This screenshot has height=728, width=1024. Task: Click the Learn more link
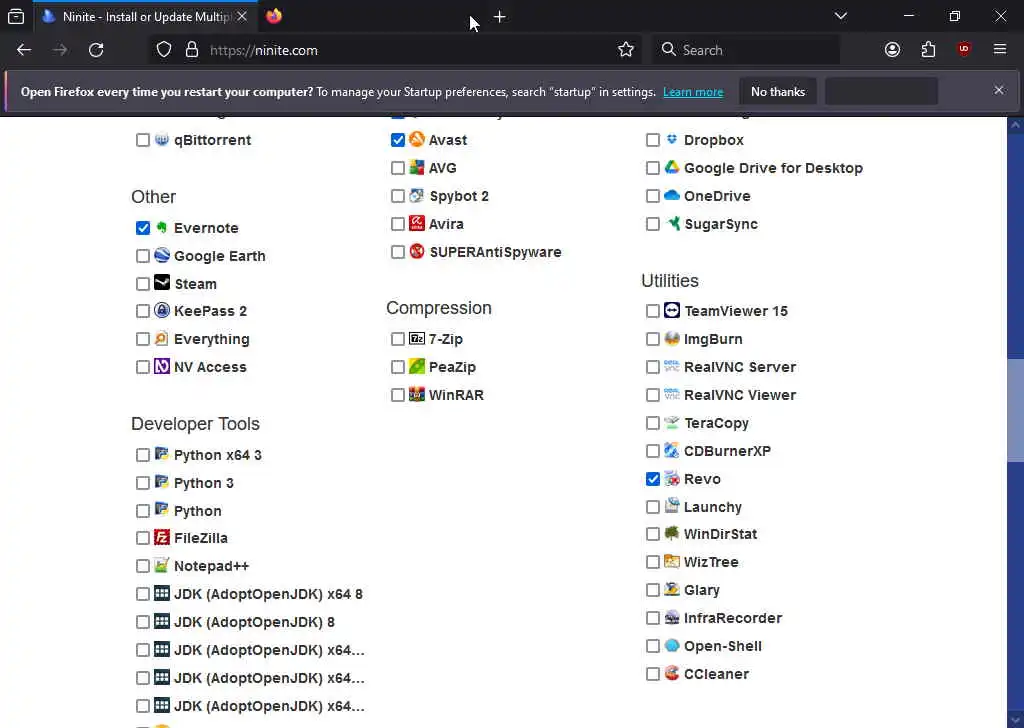click(x=693, y=92)
